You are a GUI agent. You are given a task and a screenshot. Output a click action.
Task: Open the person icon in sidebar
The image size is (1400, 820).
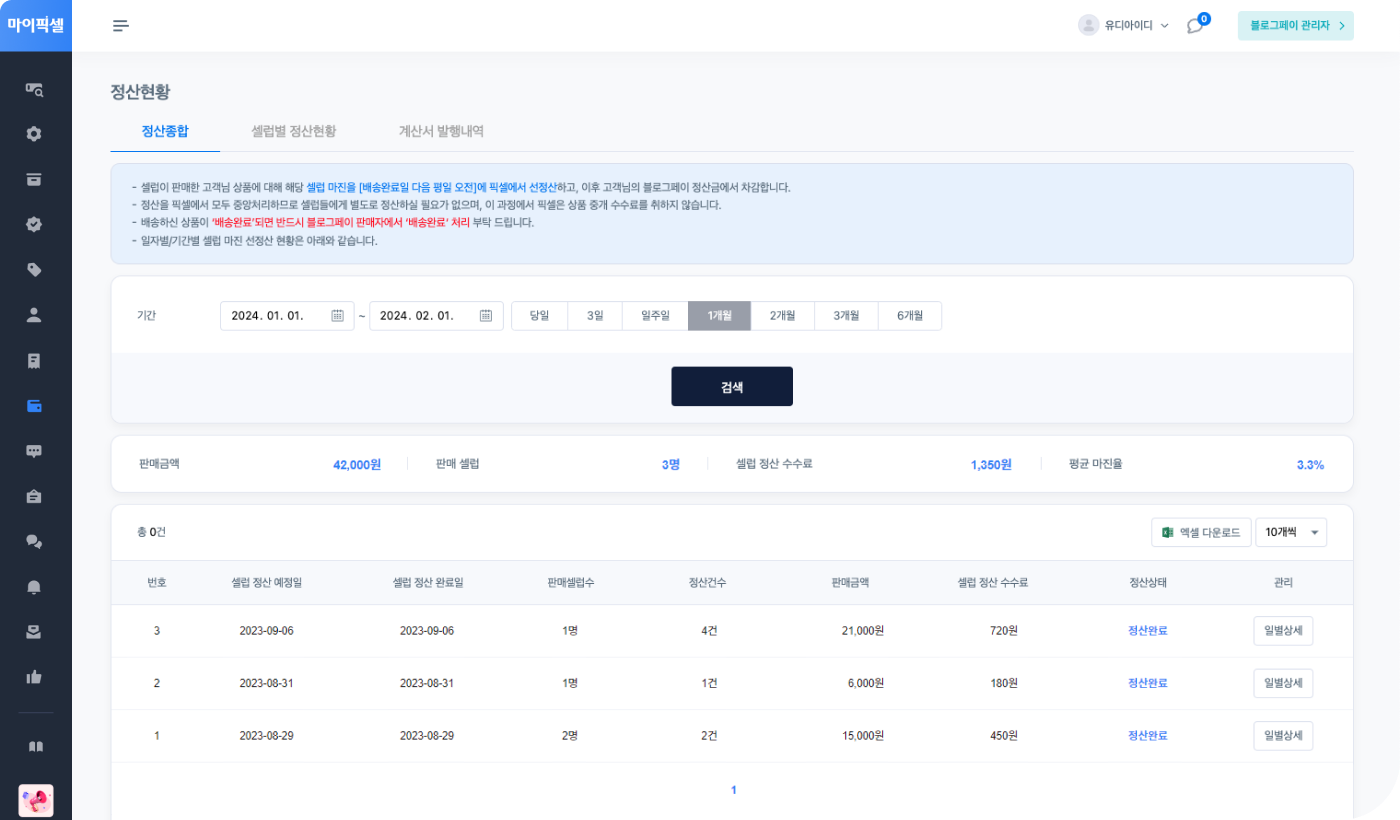point(35,315)
